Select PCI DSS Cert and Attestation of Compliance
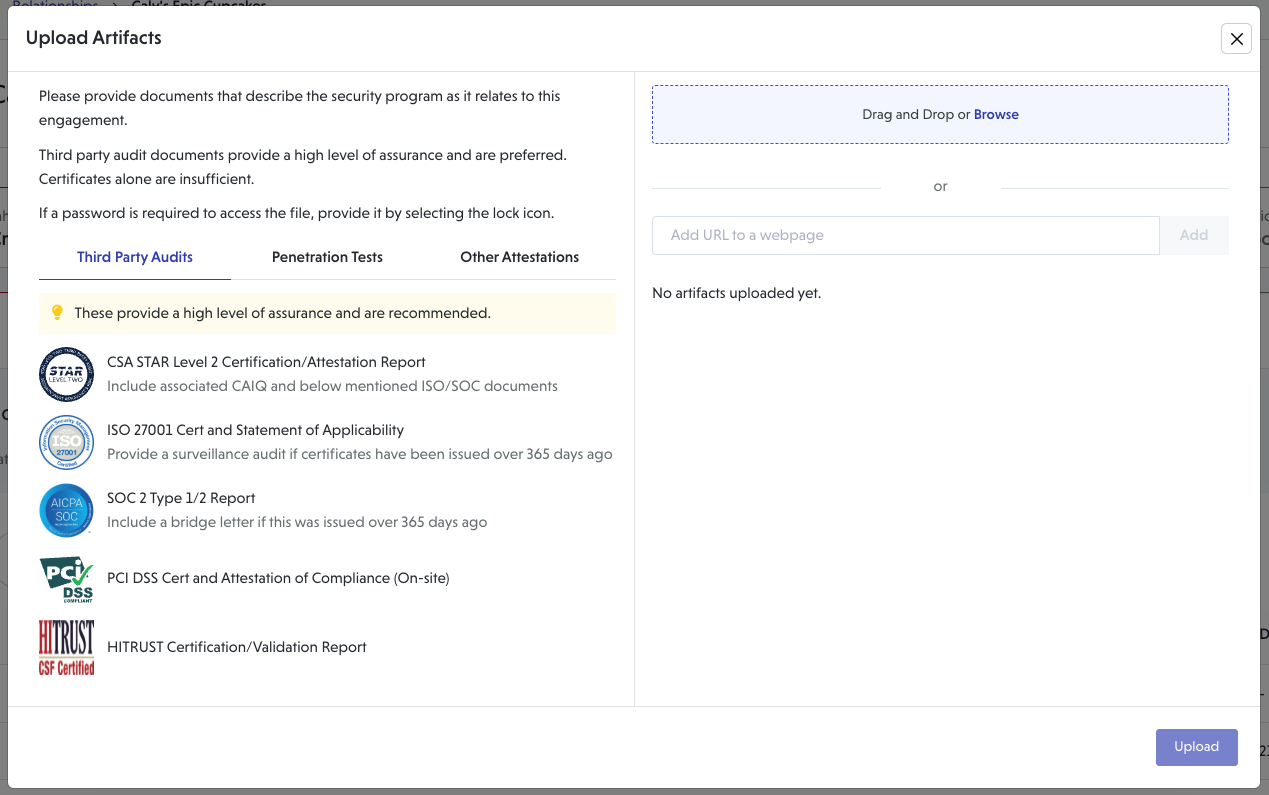This screenshot has width=1269, height=795. 278,578
